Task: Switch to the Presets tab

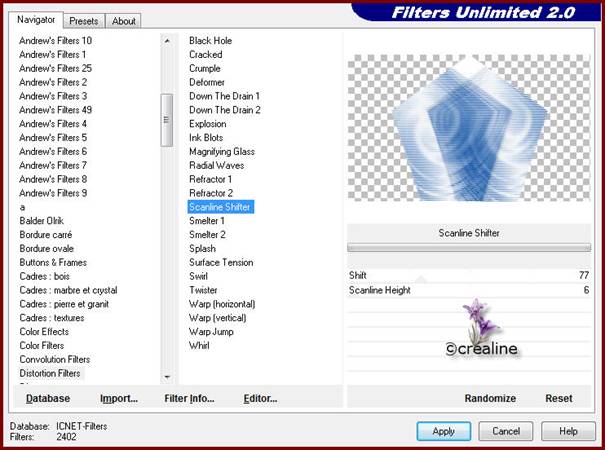Action: [84, 21]
